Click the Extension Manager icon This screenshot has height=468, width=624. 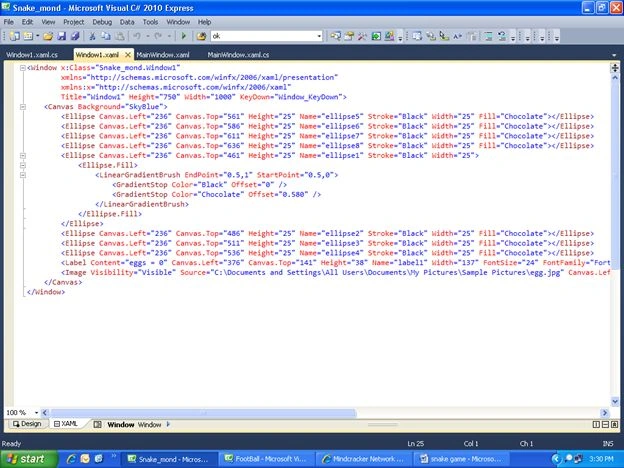pyautogui.click(x=389, y=36)
